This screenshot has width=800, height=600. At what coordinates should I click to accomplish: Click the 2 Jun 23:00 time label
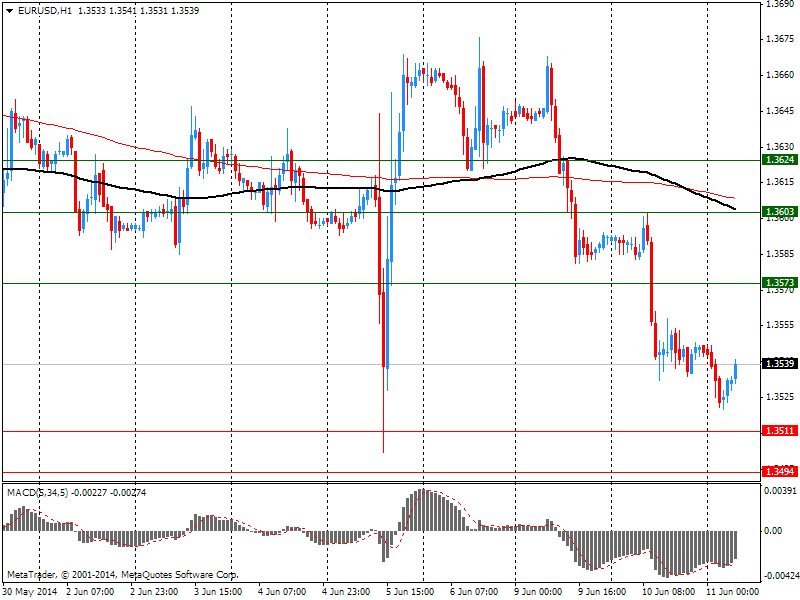(x=154, y=592)
